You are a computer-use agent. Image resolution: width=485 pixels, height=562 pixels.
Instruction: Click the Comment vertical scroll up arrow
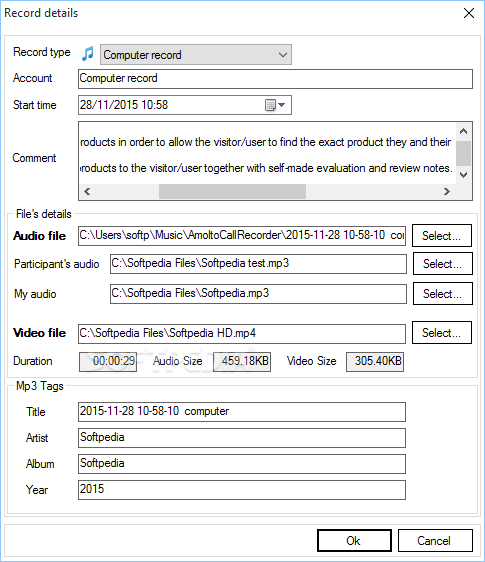pyautogui.click(x=463, y=131)
